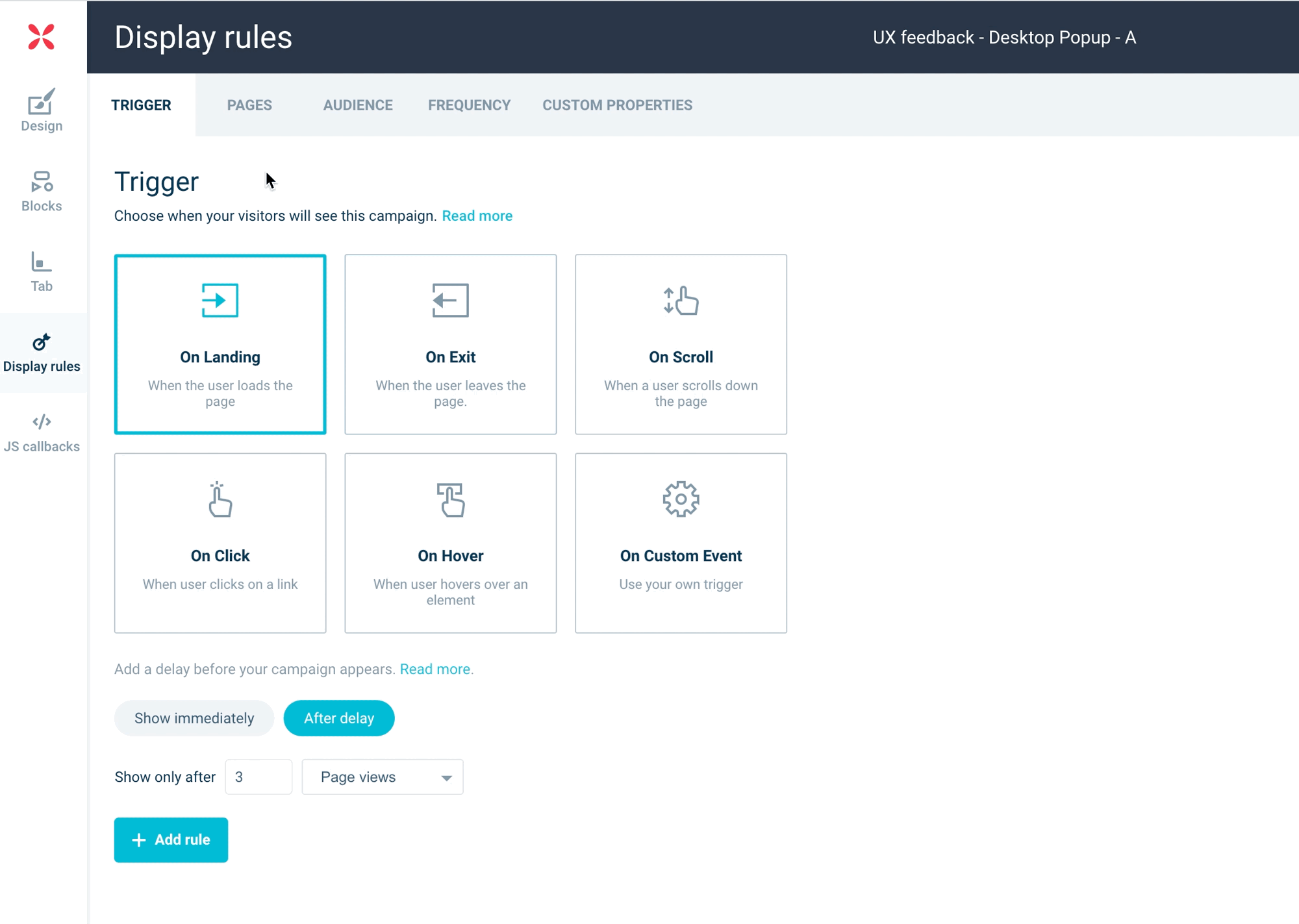Screen dimensions: 1299x924
Task: Choose the Show immediately option
Action: [194, 718]
